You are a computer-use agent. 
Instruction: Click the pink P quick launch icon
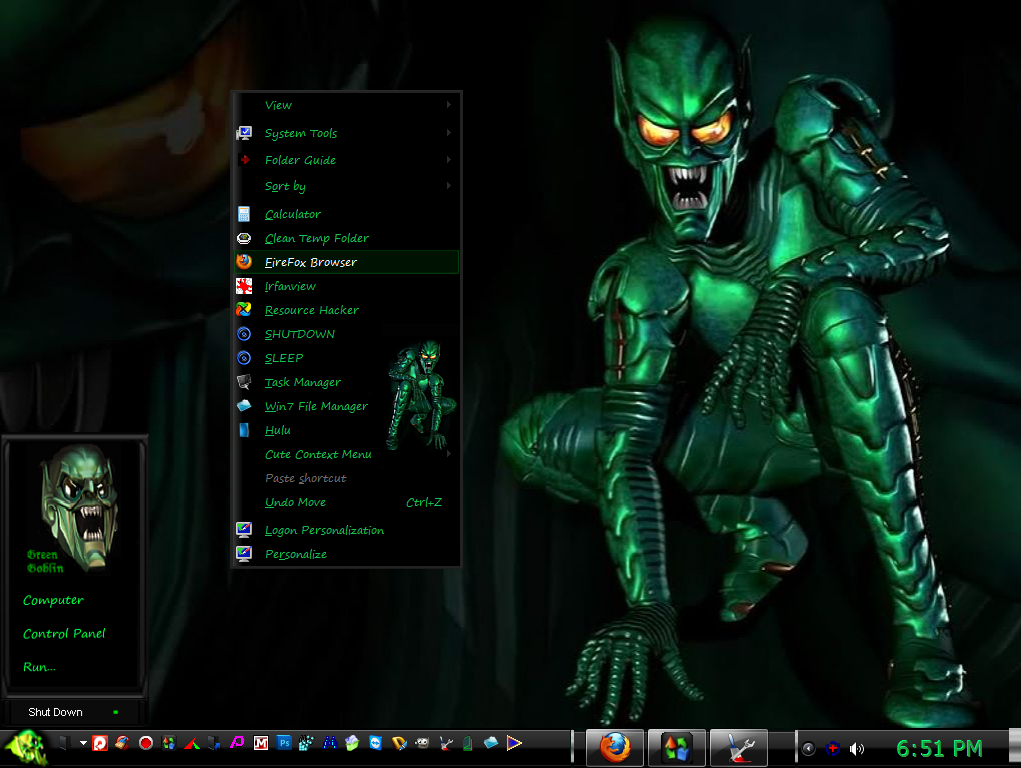[238, 743]
